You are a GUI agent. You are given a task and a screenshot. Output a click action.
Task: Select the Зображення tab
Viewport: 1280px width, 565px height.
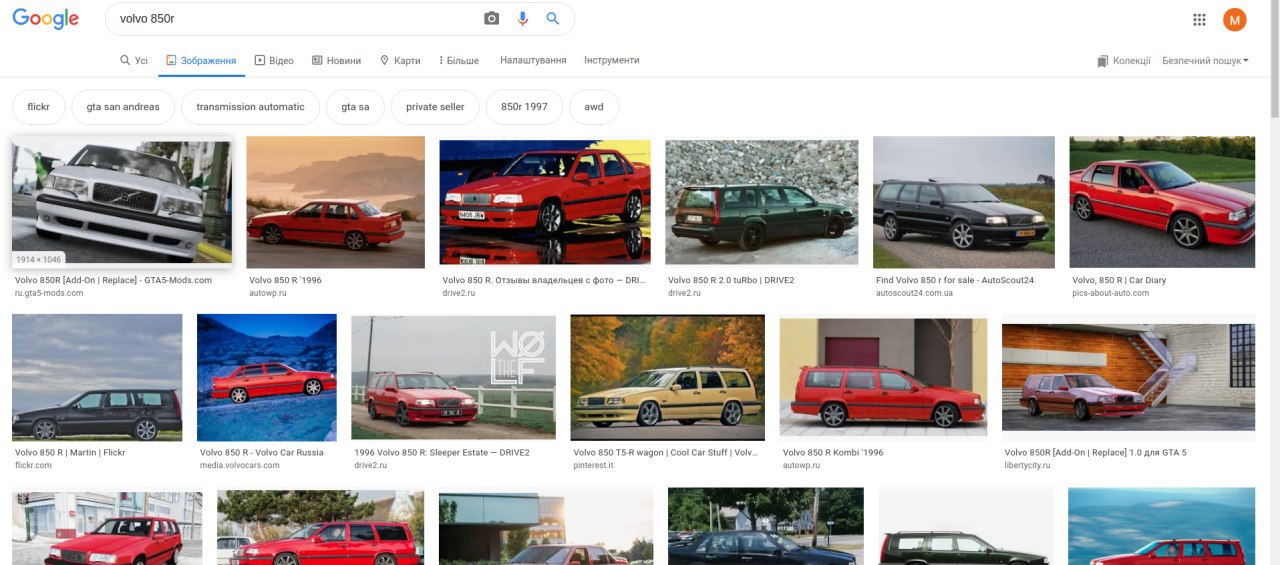point(201,61)
